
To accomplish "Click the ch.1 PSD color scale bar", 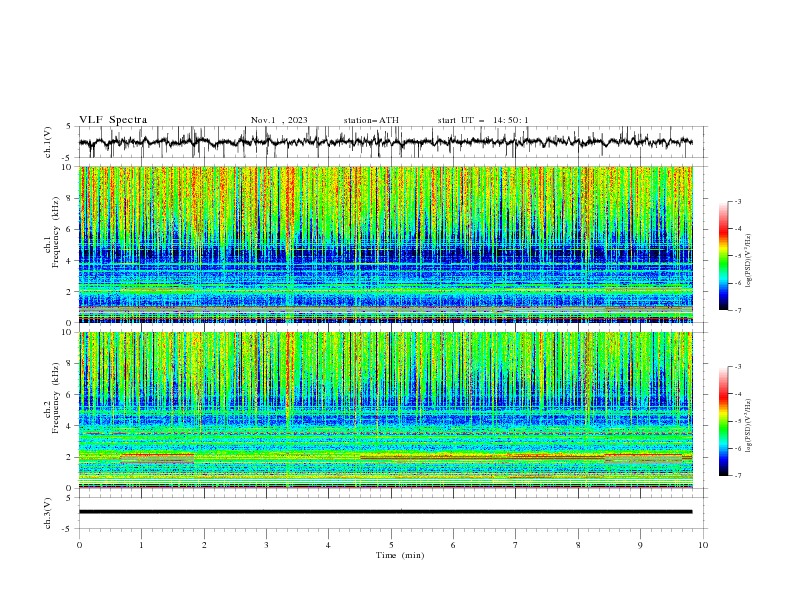I will [723, 256].
